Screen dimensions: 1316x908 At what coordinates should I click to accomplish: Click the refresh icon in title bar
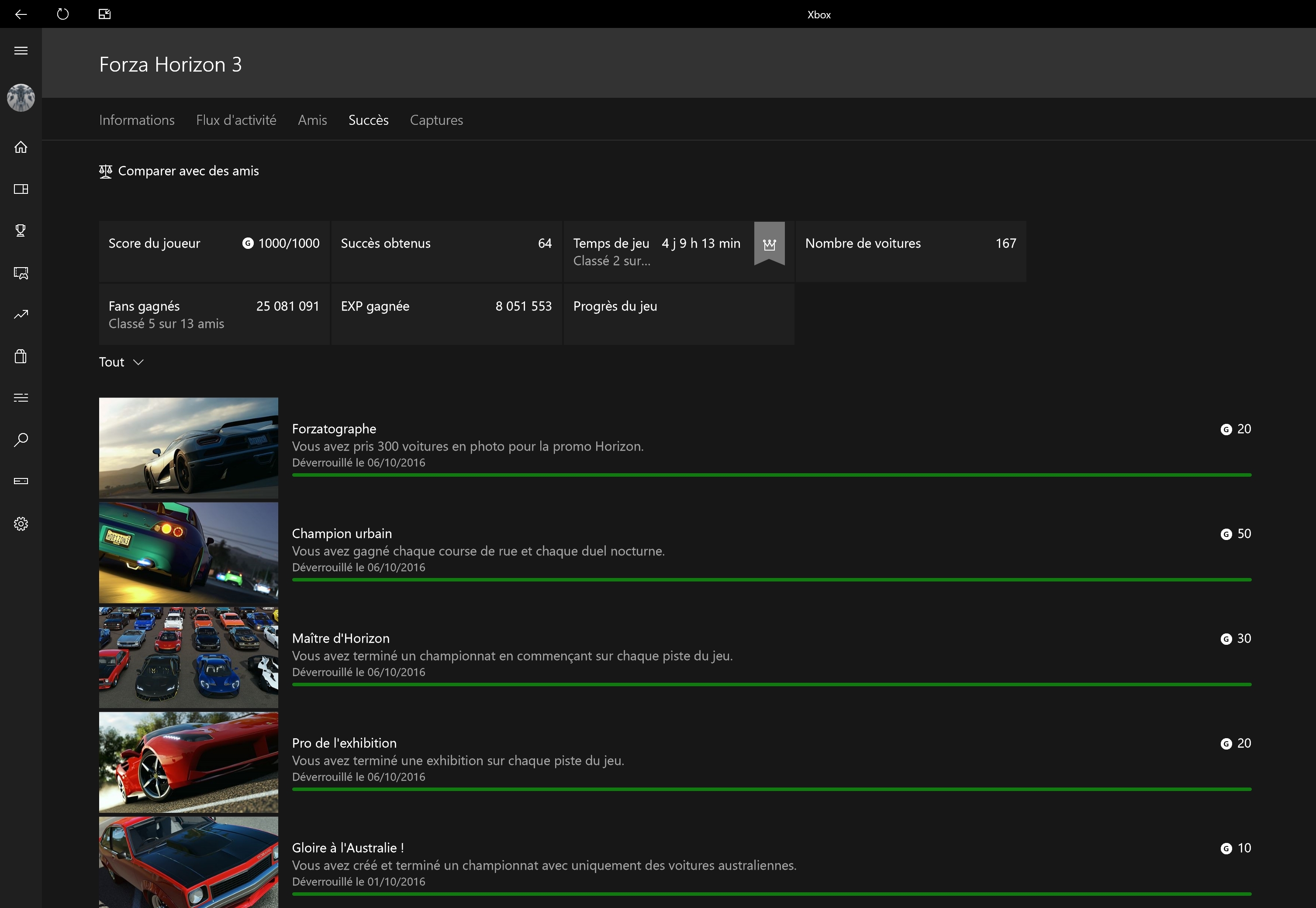pos(62,14)
